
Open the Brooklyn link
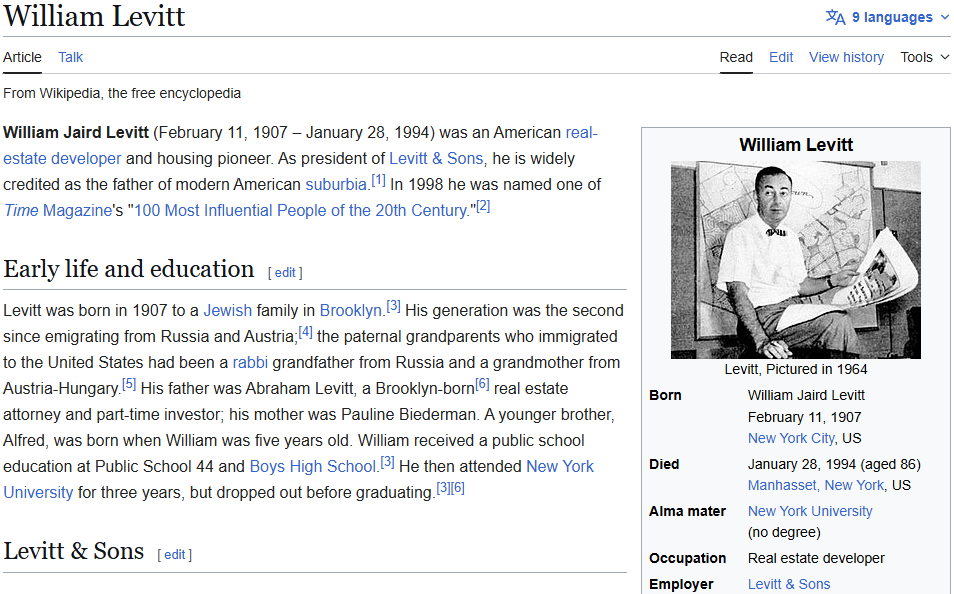[x=351, y=310]
